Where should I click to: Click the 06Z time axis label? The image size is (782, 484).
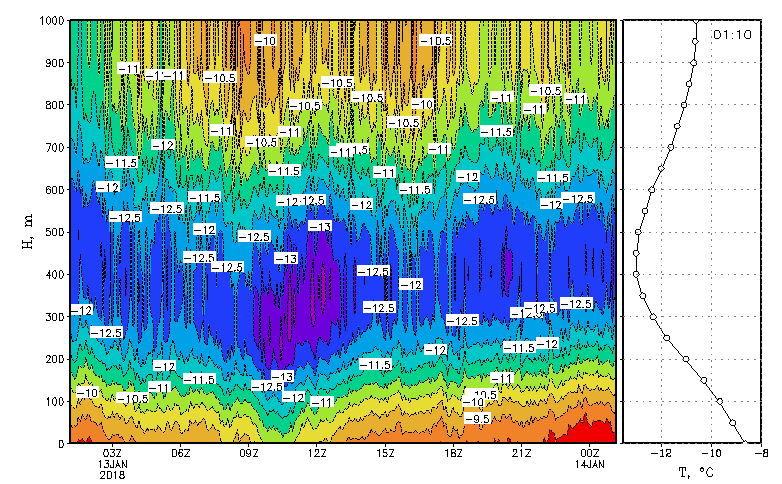(180, 452)
